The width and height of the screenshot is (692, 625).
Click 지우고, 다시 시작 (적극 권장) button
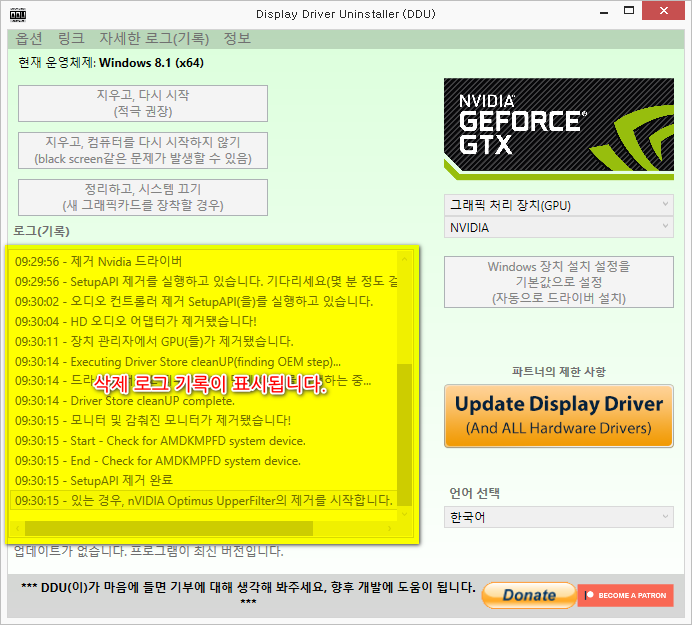(x=143, y=103)
